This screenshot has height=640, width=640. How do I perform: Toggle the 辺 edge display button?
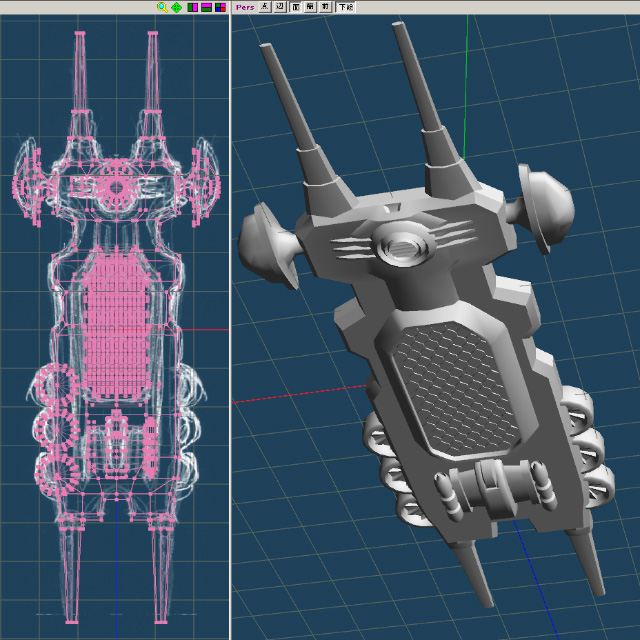tap(280, 7)
